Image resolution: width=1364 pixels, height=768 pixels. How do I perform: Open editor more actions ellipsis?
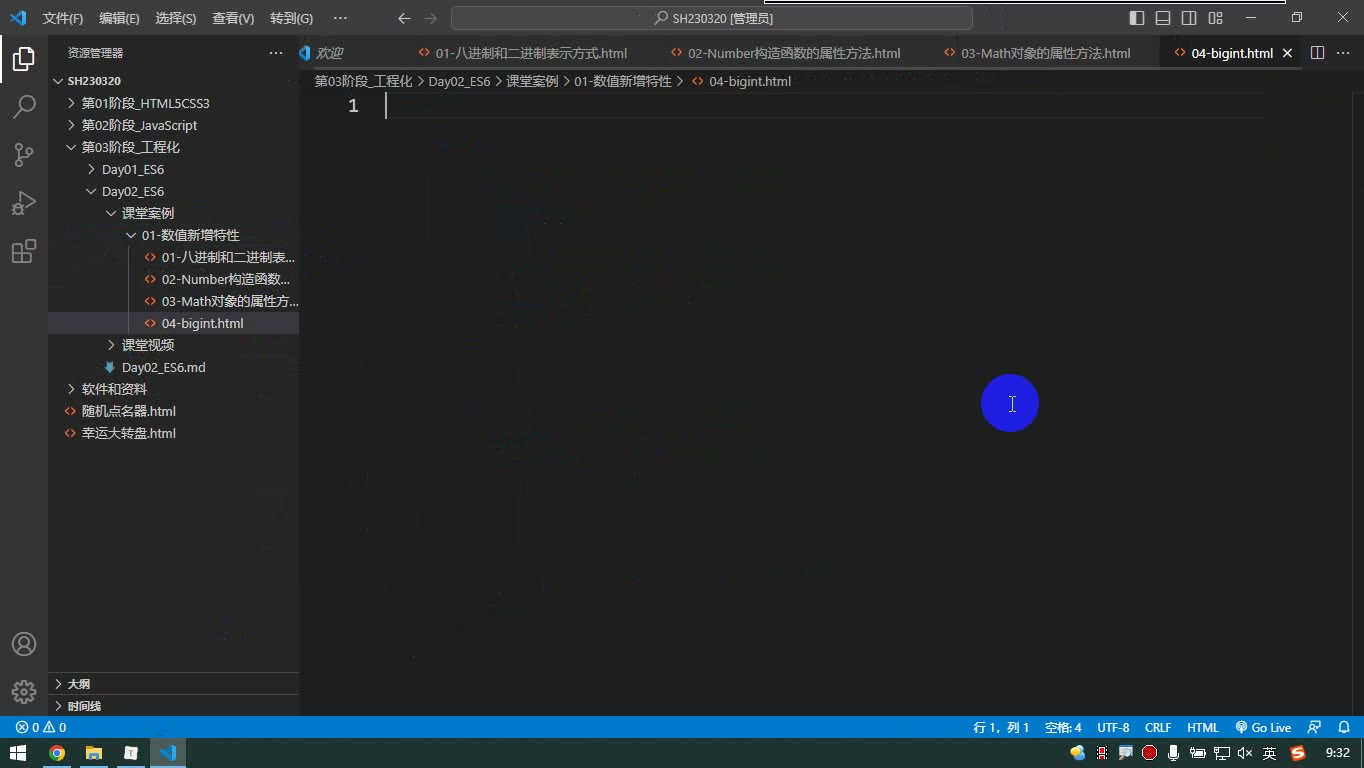(x=1345, y=53)
